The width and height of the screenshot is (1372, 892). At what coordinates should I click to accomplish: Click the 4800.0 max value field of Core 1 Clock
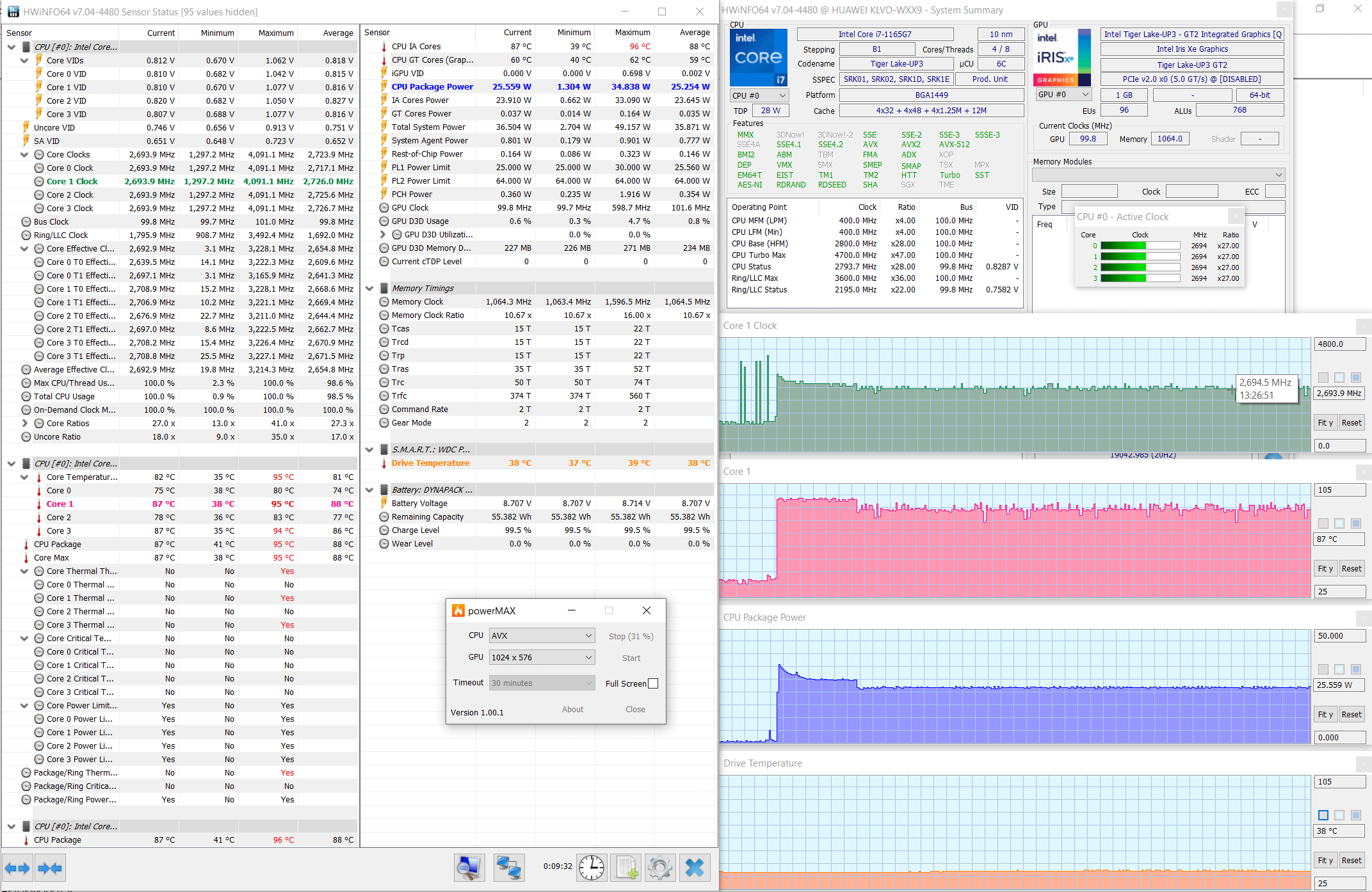(x=1339, y=344)
